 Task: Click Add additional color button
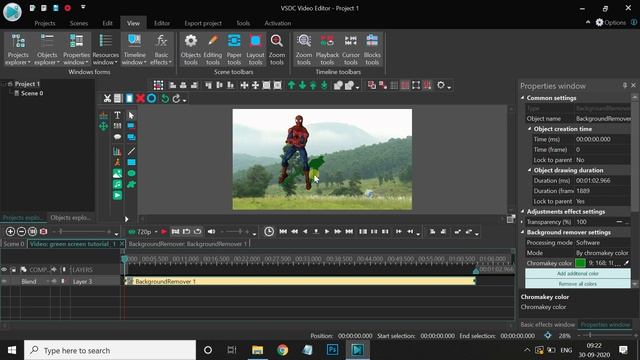[x=578, y=273]
